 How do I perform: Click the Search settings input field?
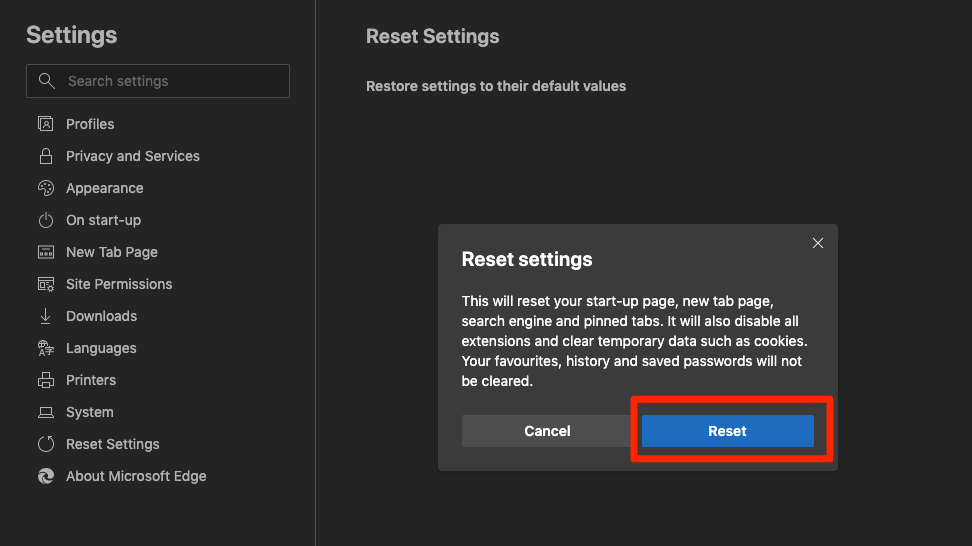(x=170, y=81)
